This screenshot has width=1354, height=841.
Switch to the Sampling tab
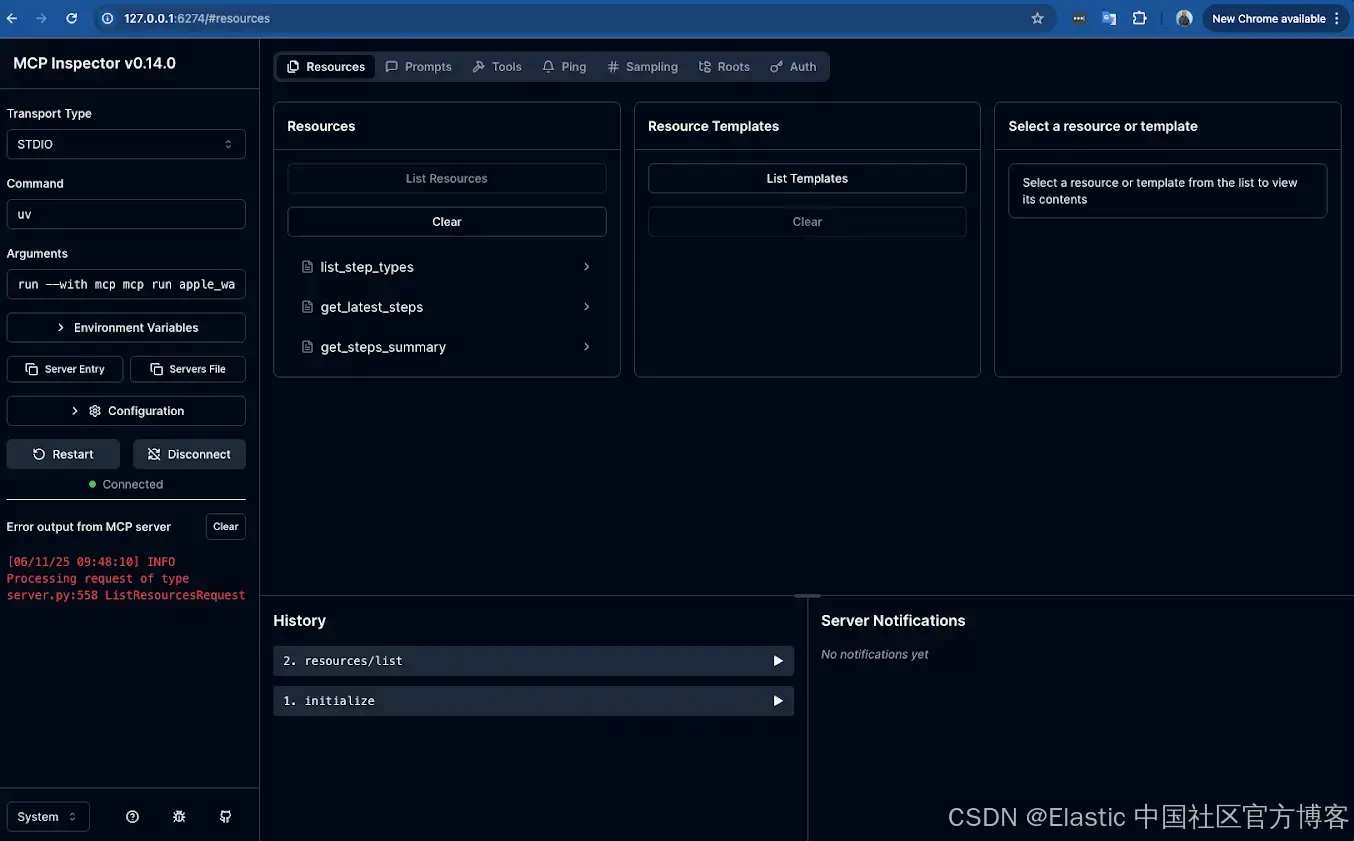click(642, 67)
